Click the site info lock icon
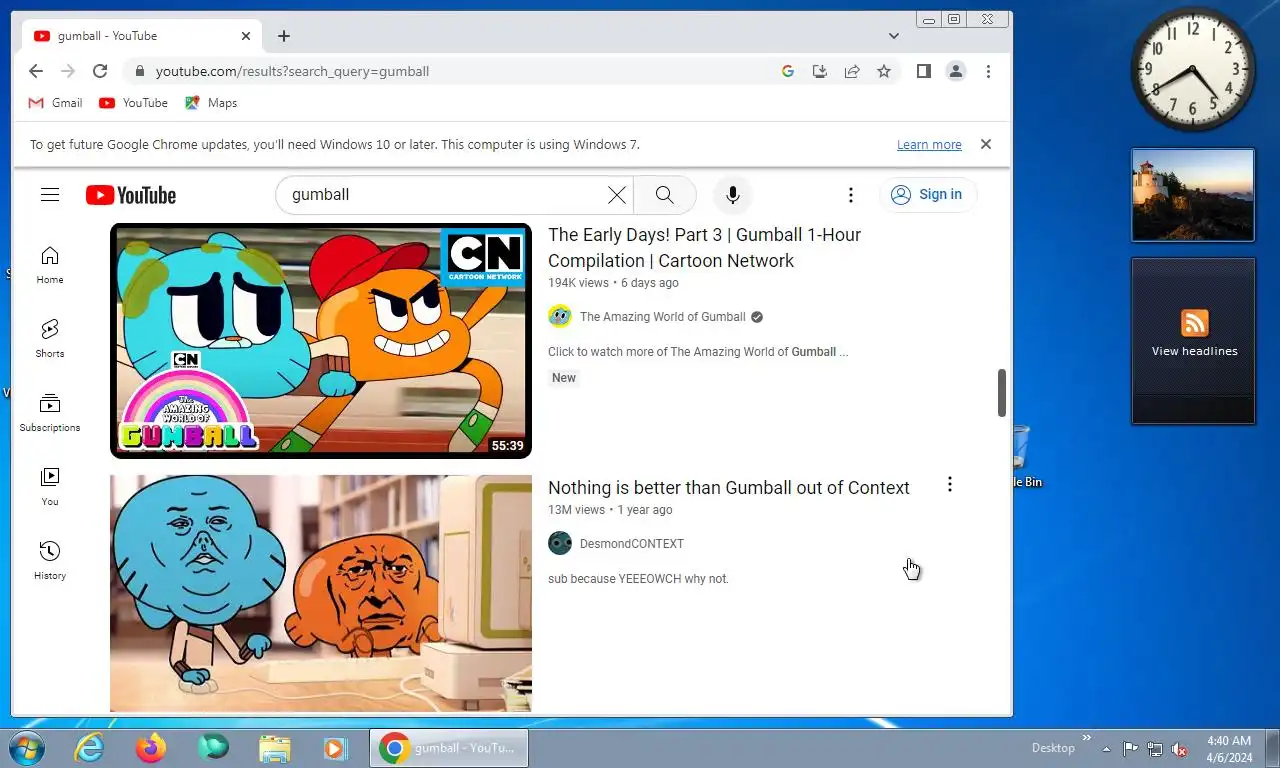This screenshot has width=1280, height=768. click(x=139, y=71)
